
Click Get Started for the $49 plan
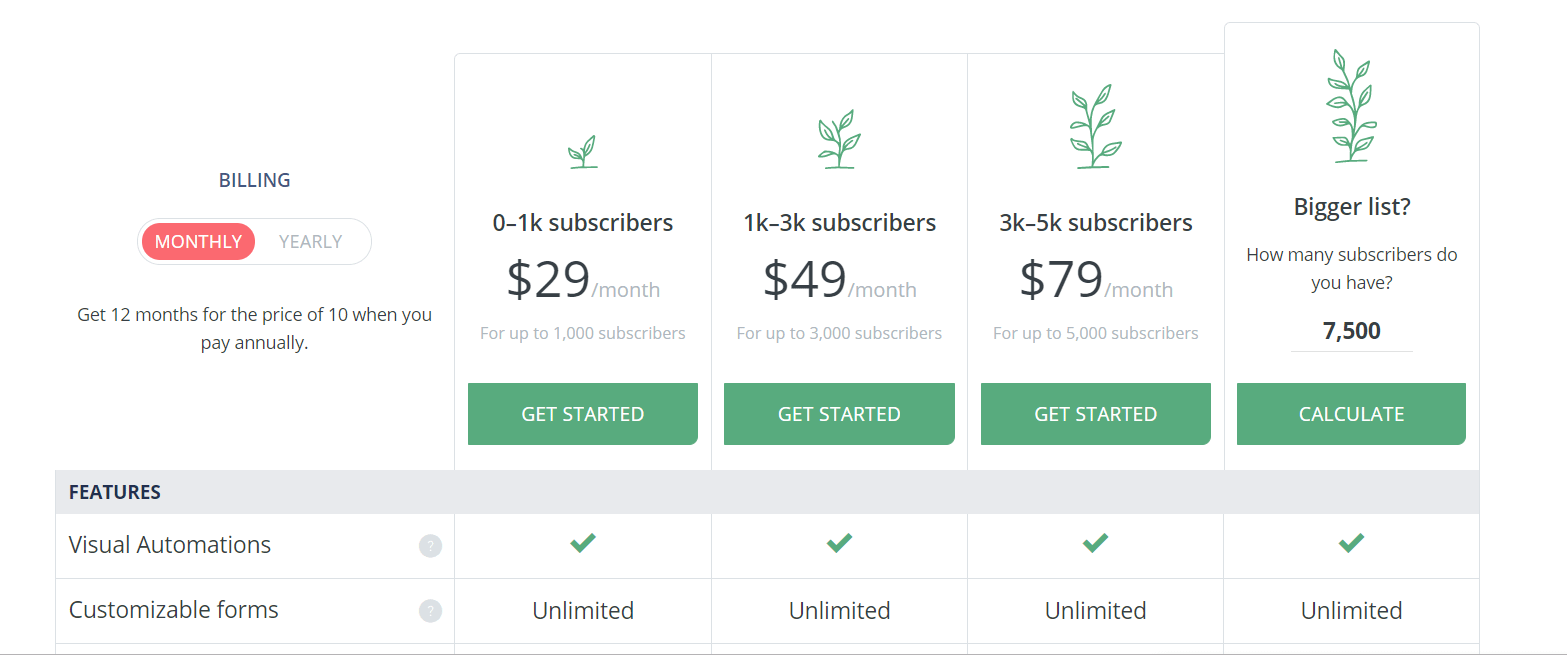click(x=839, y=414)
